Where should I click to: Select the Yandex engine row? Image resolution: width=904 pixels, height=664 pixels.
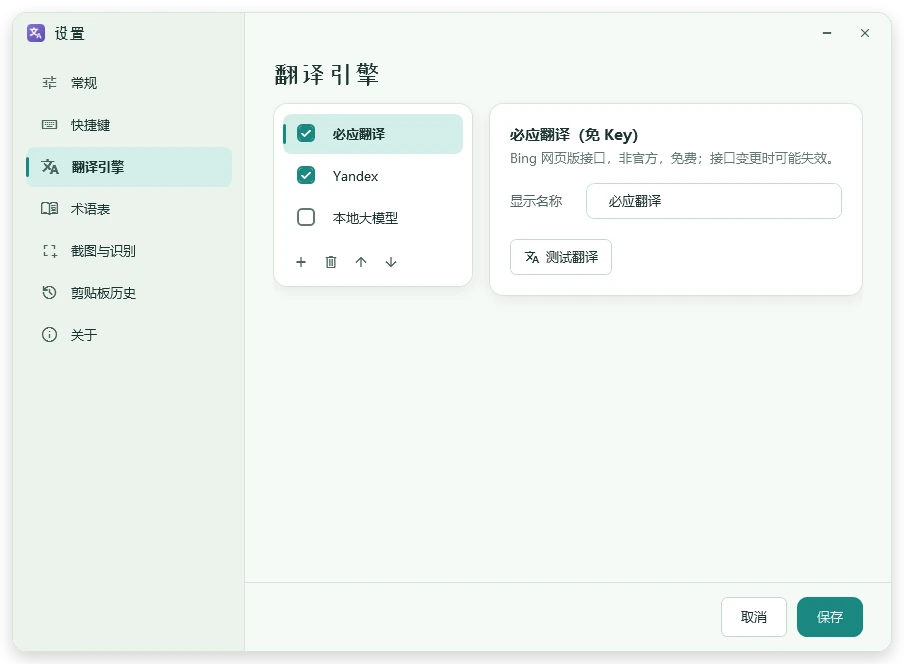tap(373, 176)
